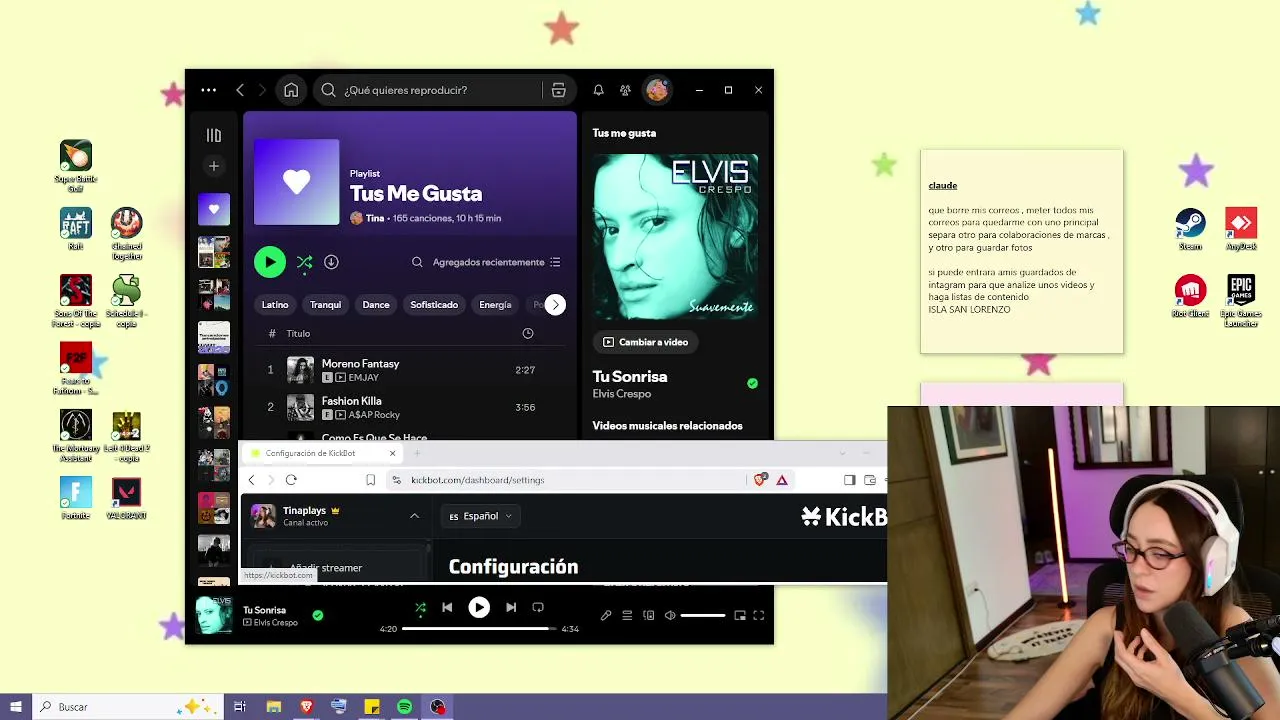Toggle repeat in player bar
1280x720 pixels.
pyautogui.click(x=538, y=607)
